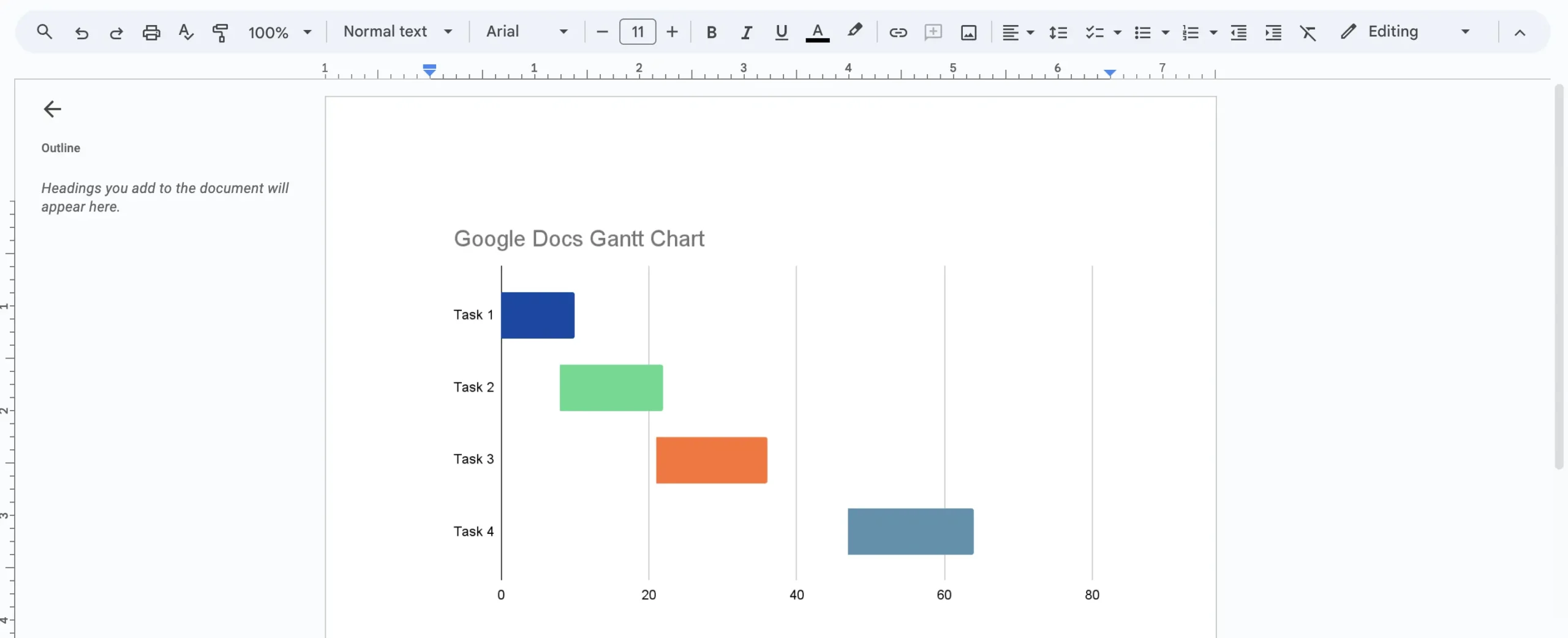Print the document
The image size is (1568, 638).
[x=151, y=32]
